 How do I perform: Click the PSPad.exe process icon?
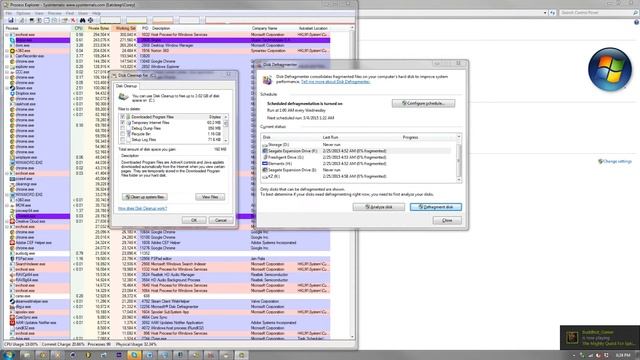[12, 258]
